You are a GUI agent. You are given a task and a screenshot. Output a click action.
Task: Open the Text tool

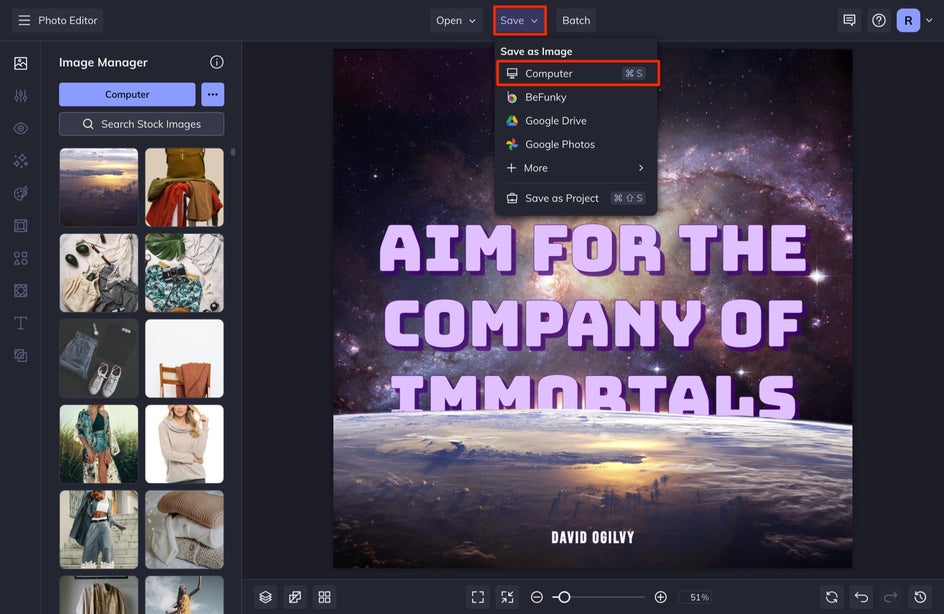tap(20, 323)
